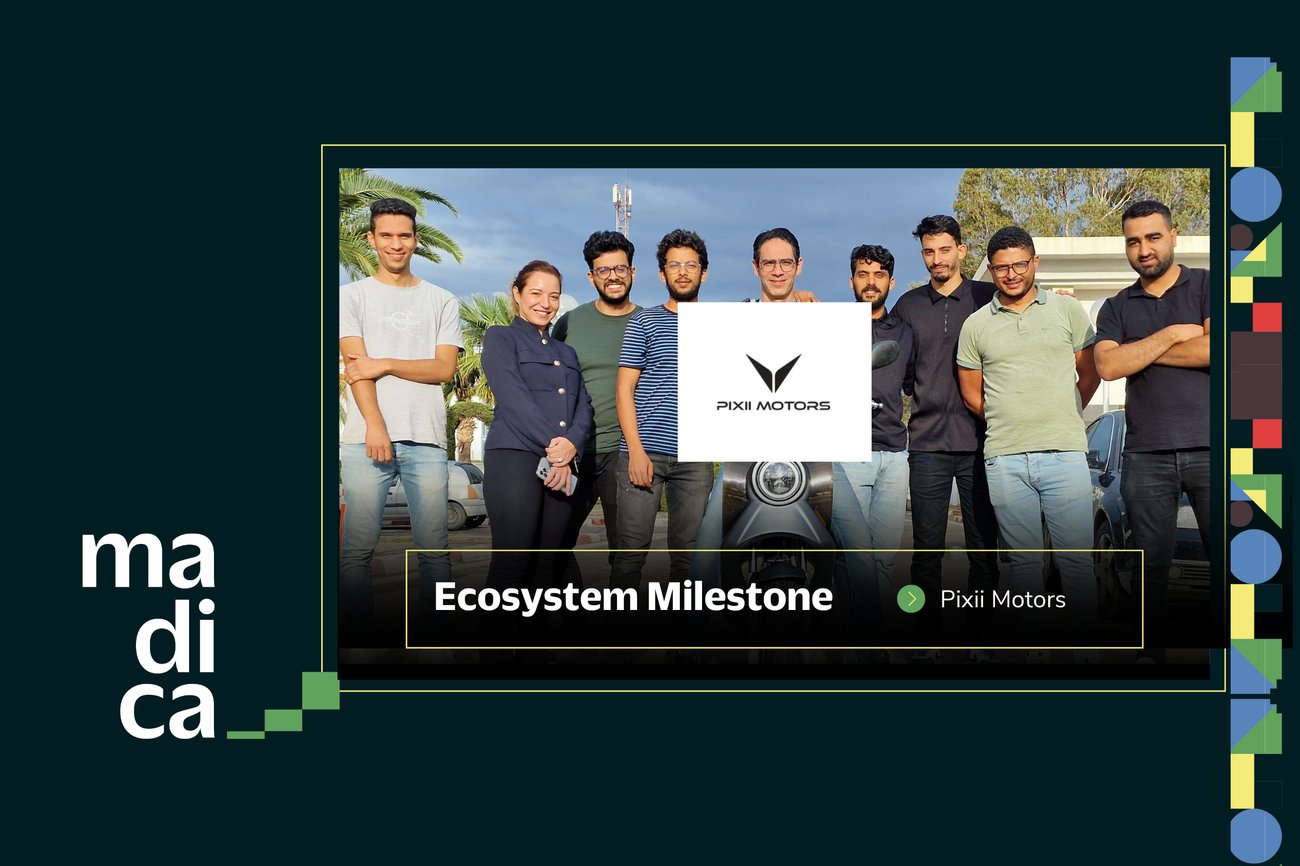The height and width of the screenshot is (866, 1300).
Task: Click the green stair-step graphic beside madica
Action: coord(284,706)
